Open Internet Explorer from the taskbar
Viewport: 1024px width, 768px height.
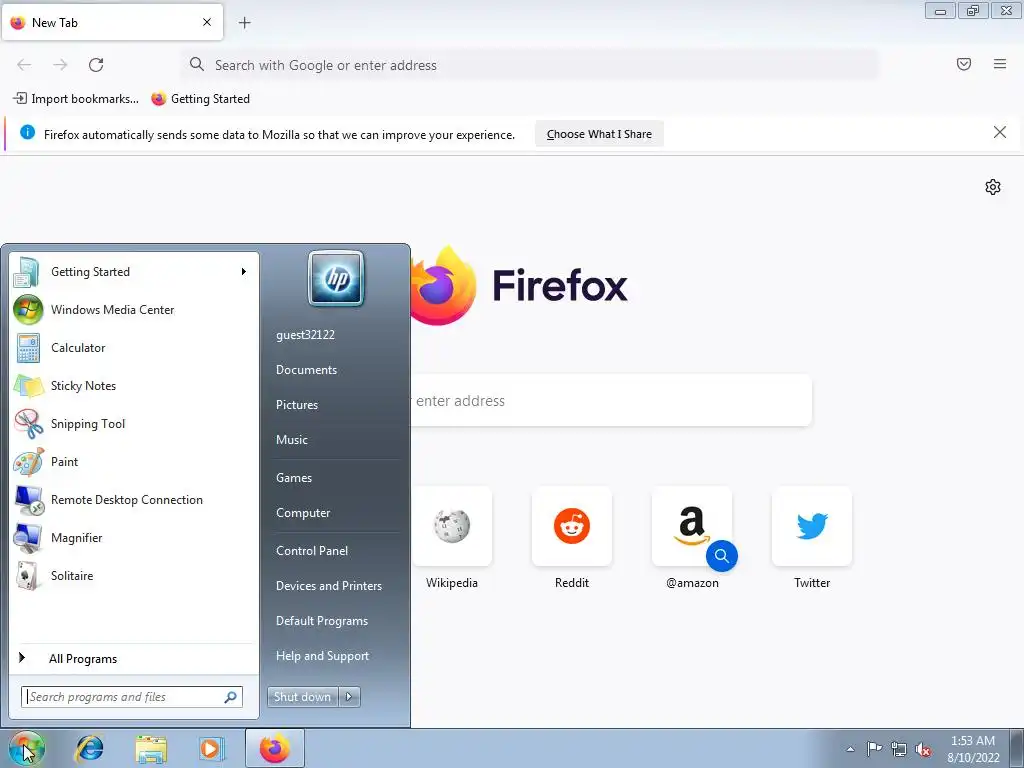tap(89, 749)
